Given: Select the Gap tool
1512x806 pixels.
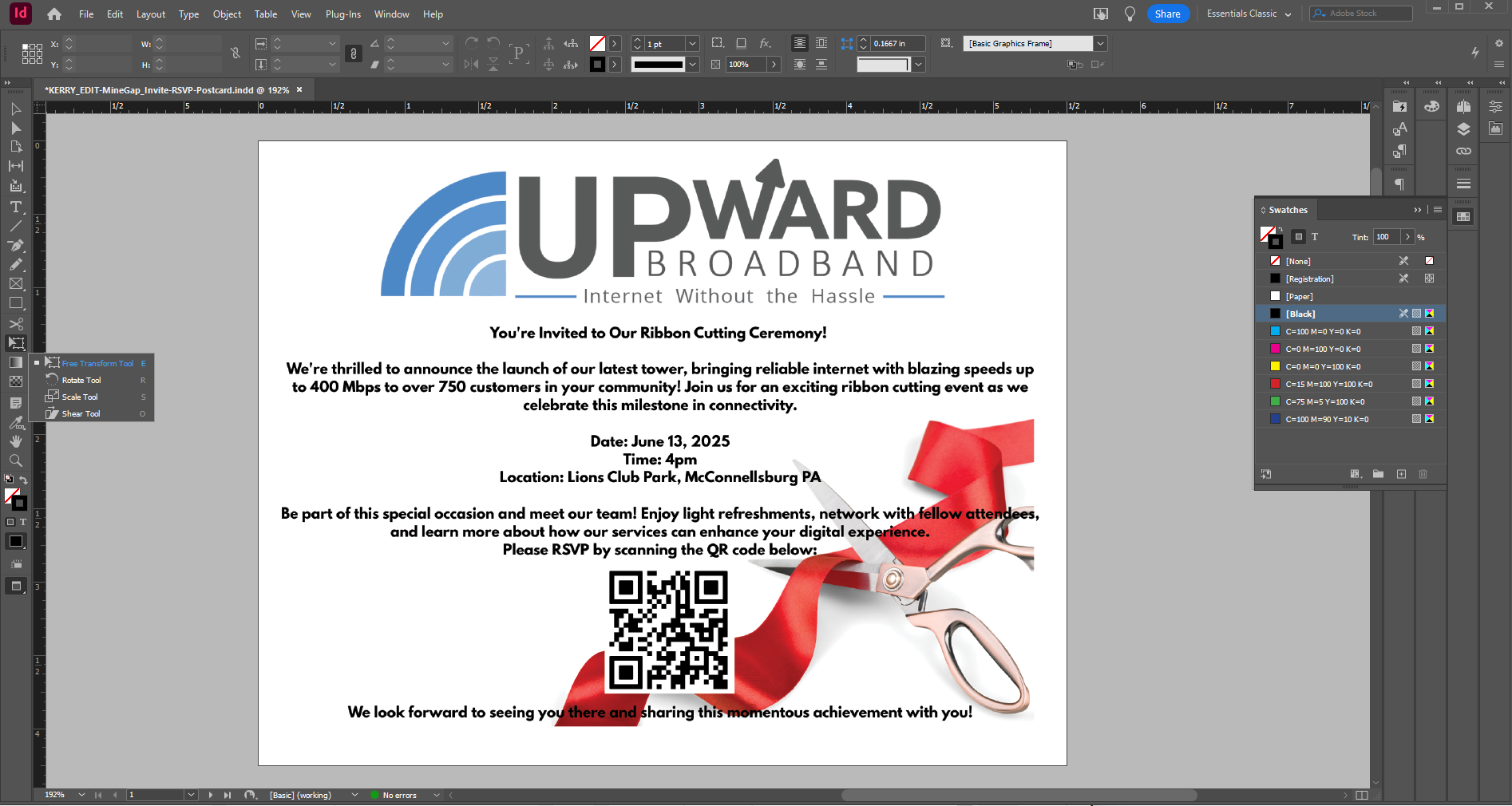Looking at the screenshot, I should click(x=15, y=166).
